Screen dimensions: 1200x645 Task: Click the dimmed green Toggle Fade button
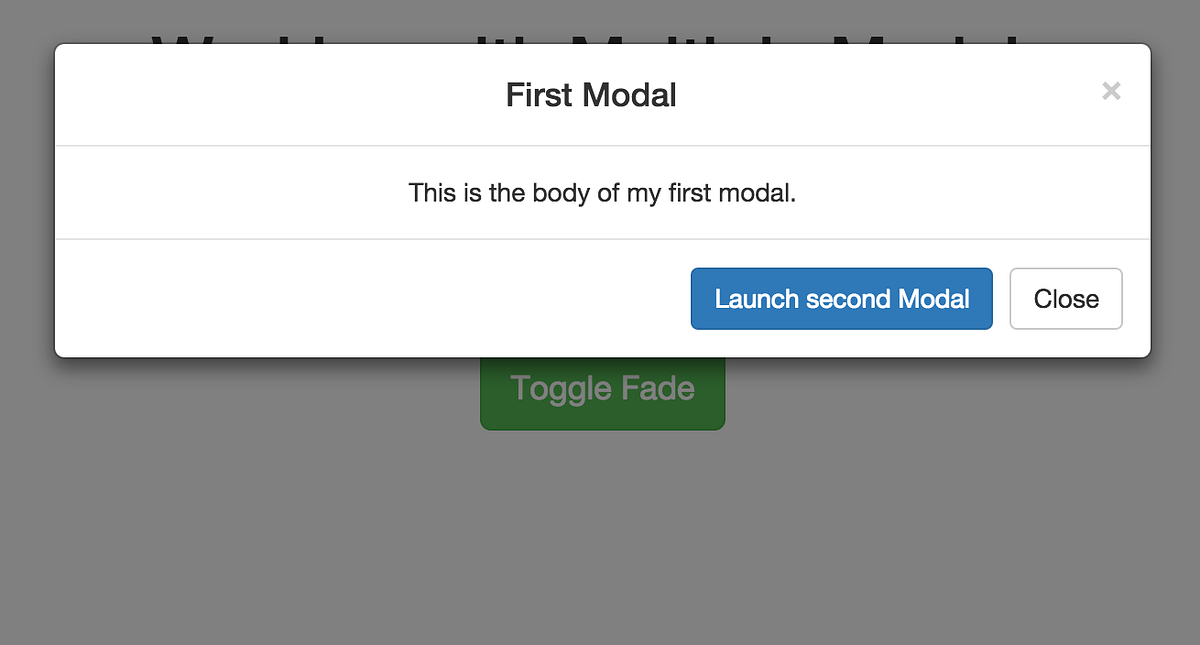[x=602, y=393]
